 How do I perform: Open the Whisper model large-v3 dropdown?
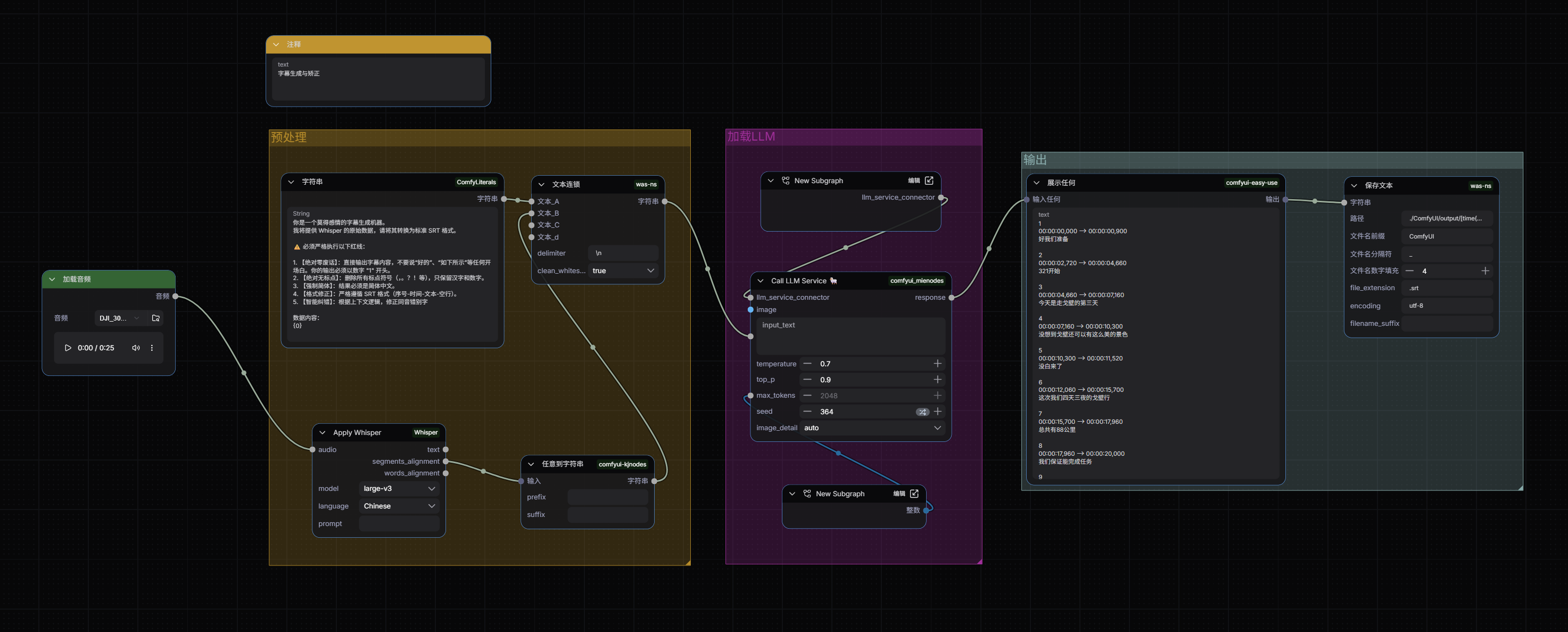pos(399,488)
